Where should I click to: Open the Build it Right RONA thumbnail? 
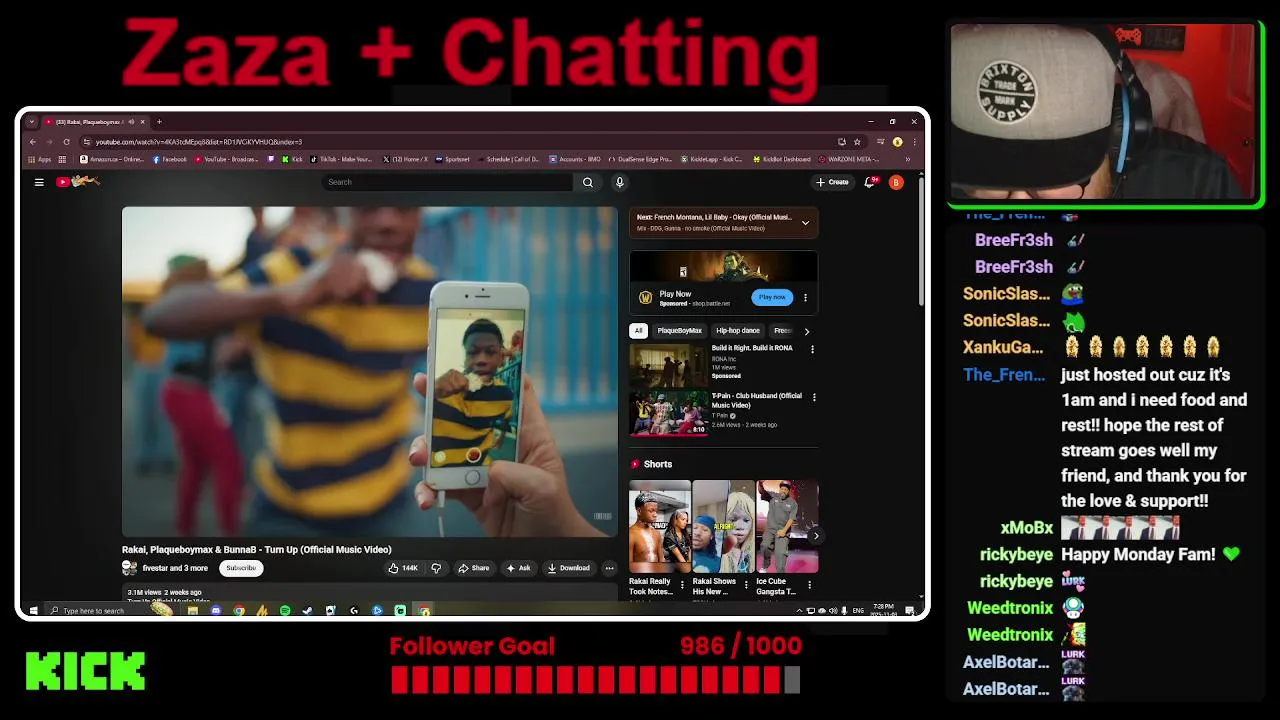point(669,365)
